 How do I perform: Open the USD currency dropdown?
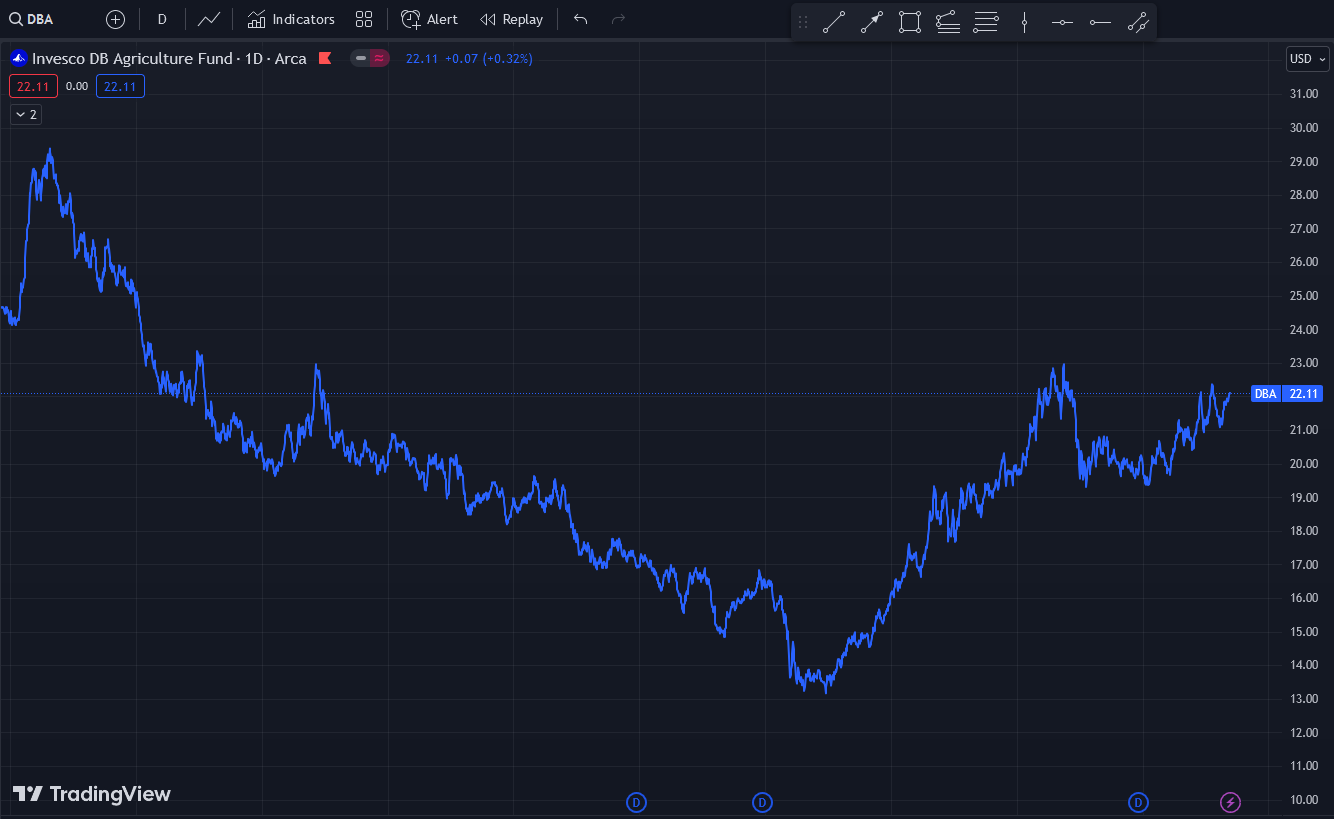pos(1307,59)
